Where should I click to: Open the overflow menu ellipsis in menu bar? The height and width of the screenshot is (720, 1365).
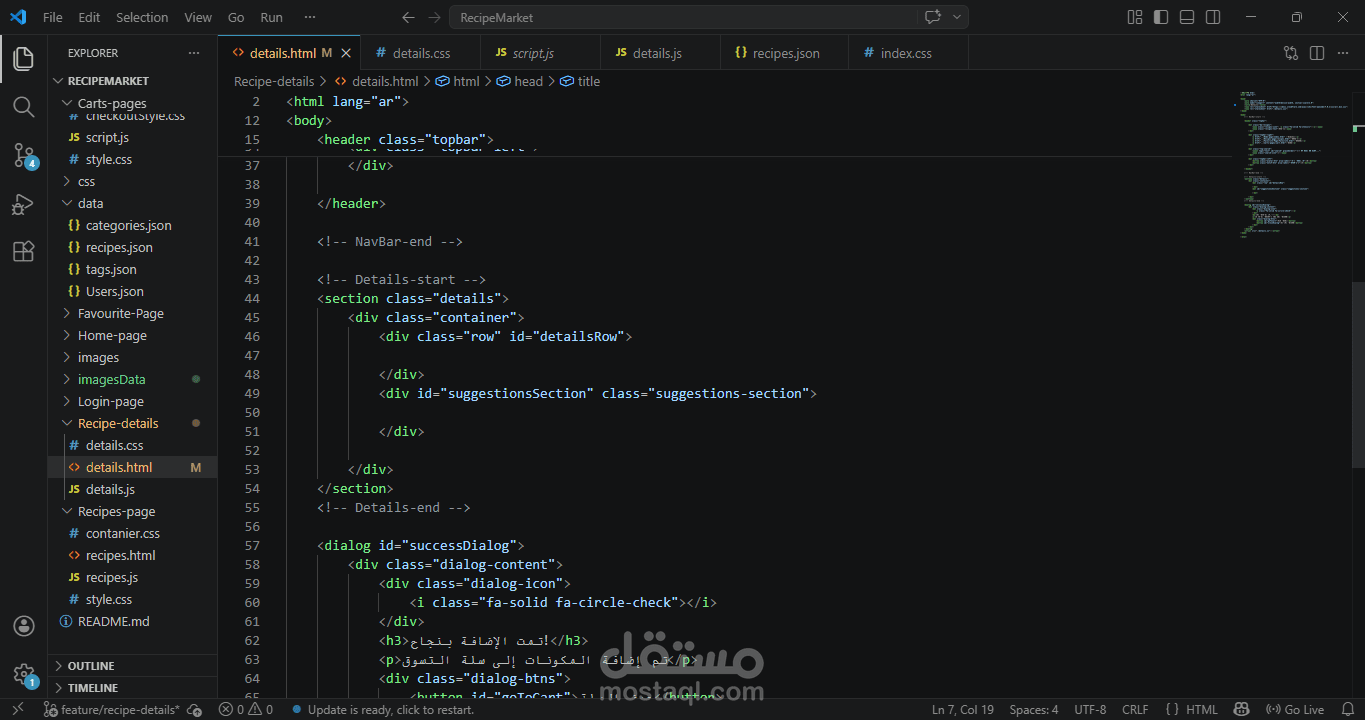click(310, 17)
